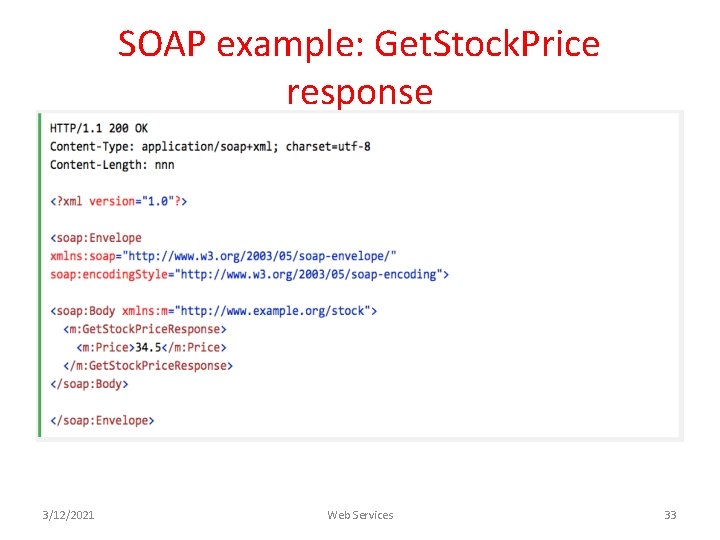This screenshot has height=540, width=720.
Task: Select the price value 34.5
Action: [x=148, y=347]
